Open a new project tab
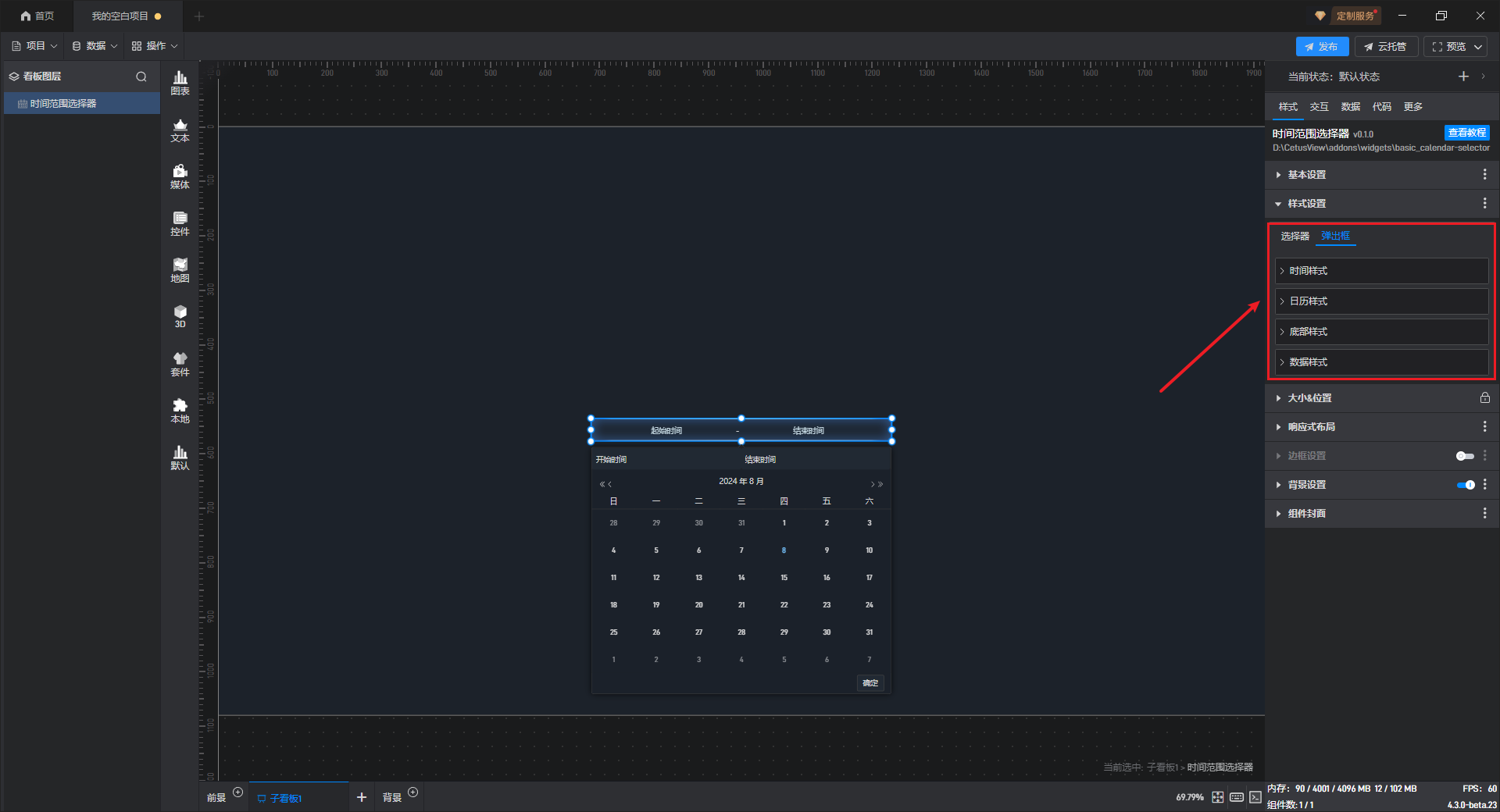The image size is (1500, 812). point(199,16)
